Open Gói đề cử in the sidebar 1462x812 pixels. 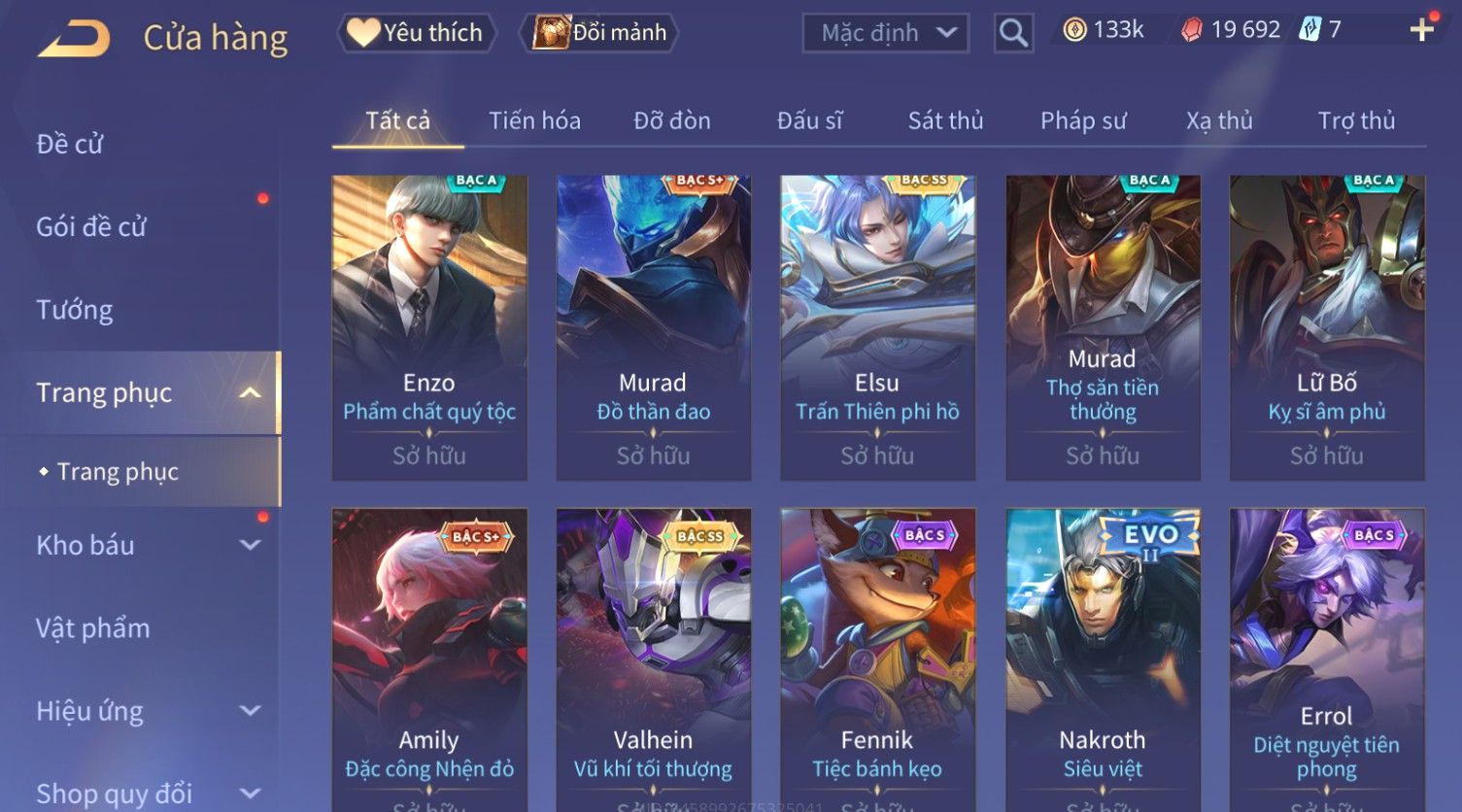coord(91,226)
